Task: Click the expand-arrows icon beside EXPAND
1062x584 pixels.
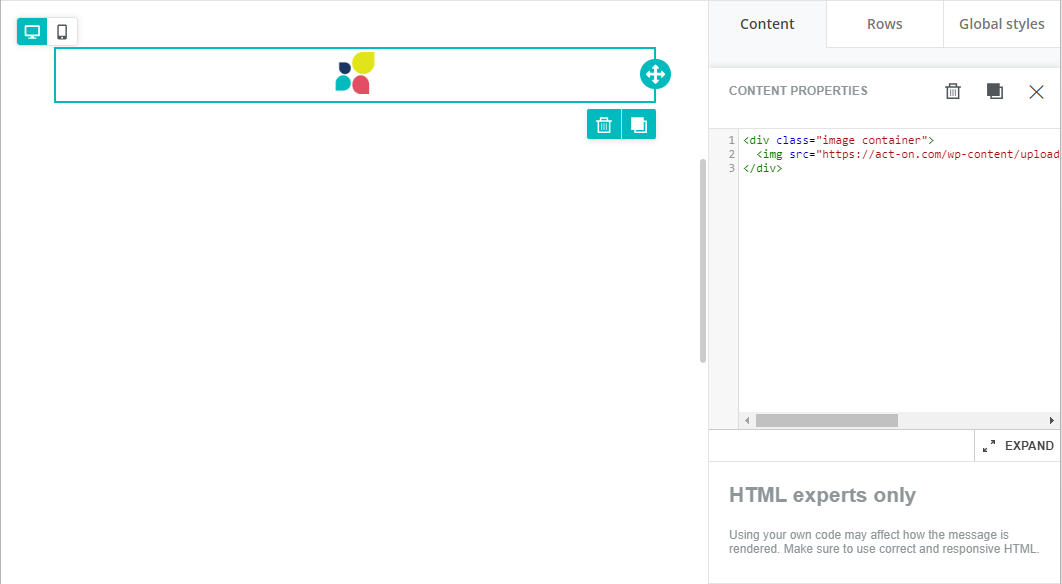Action: tap(990, 445)
